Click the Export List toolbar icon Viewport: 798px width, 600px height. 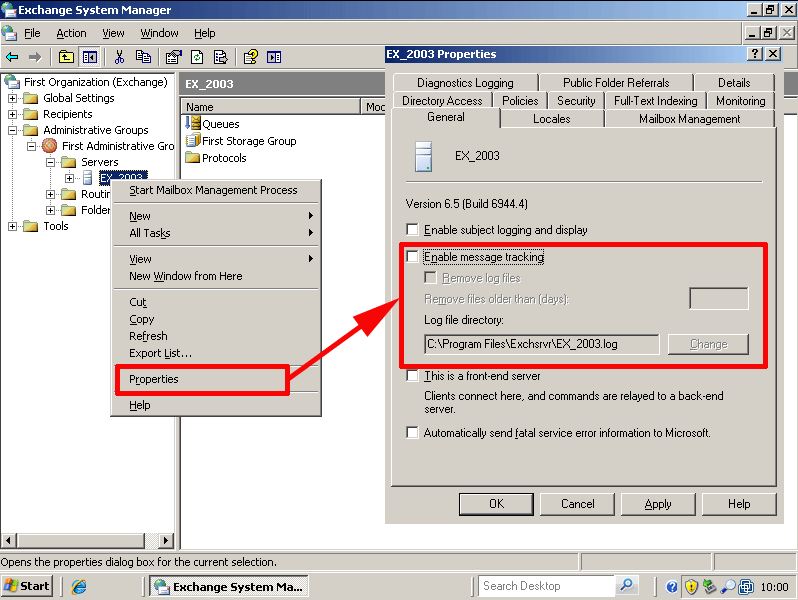click(221, 57)
